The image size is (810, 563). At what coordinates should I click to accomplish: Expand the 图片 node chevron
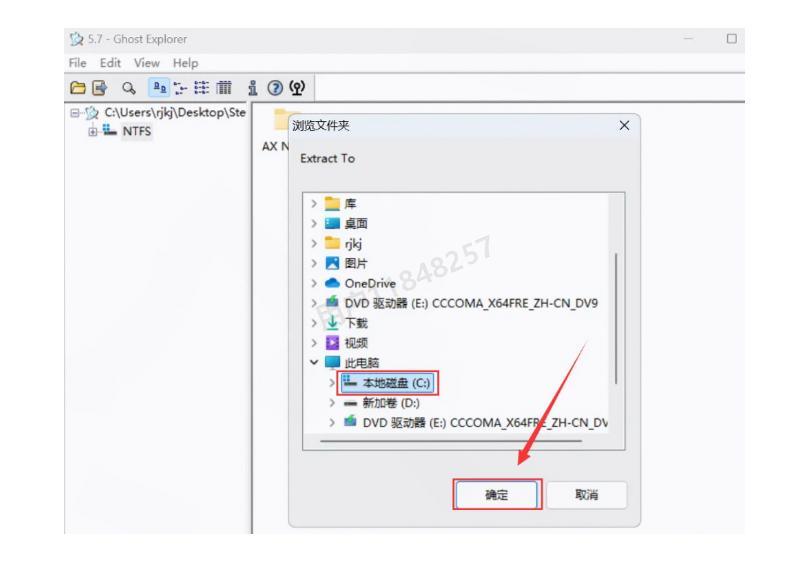click(314, 263)
